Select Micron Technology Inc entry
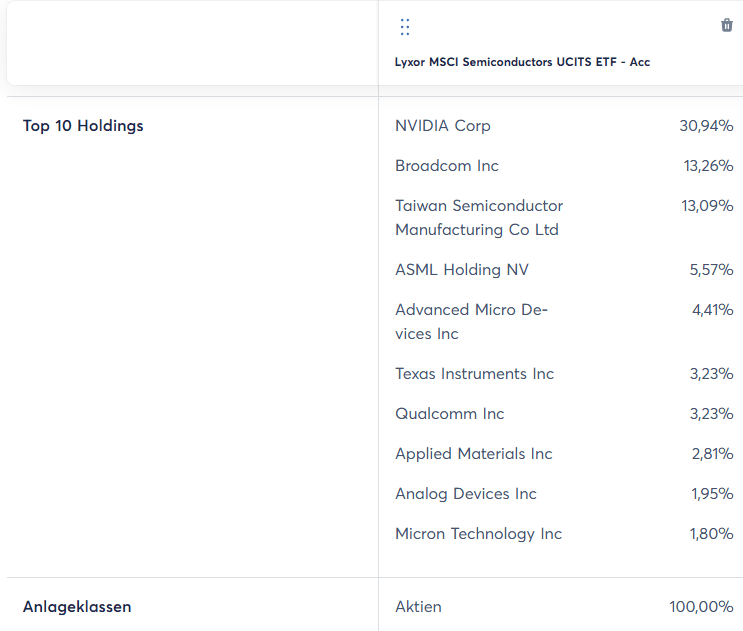The image size is (743, 631). (479, 534)
